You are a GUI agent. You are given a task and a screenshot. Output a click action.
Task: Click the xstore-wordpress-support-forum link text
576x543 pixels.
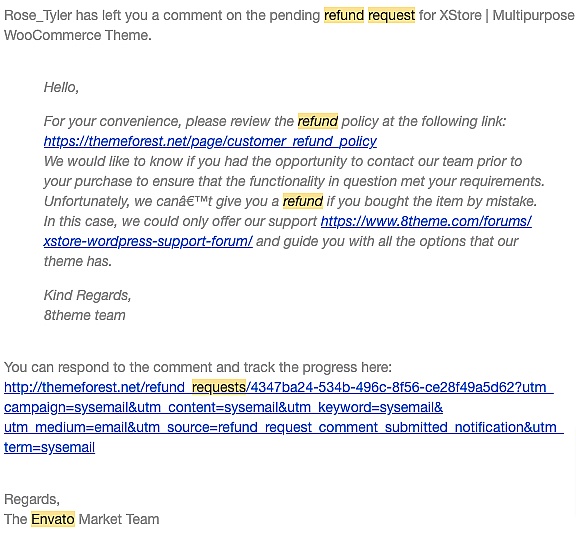click(x=148, y=241)
